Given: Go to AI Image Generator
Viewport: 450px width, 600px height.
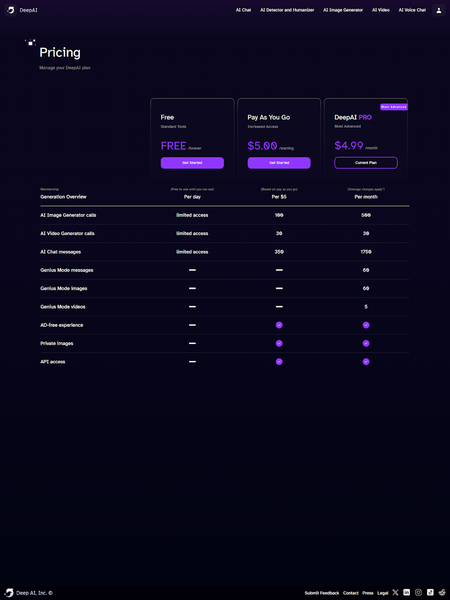Looking at the screenshot, I should (x=343, y=10).
